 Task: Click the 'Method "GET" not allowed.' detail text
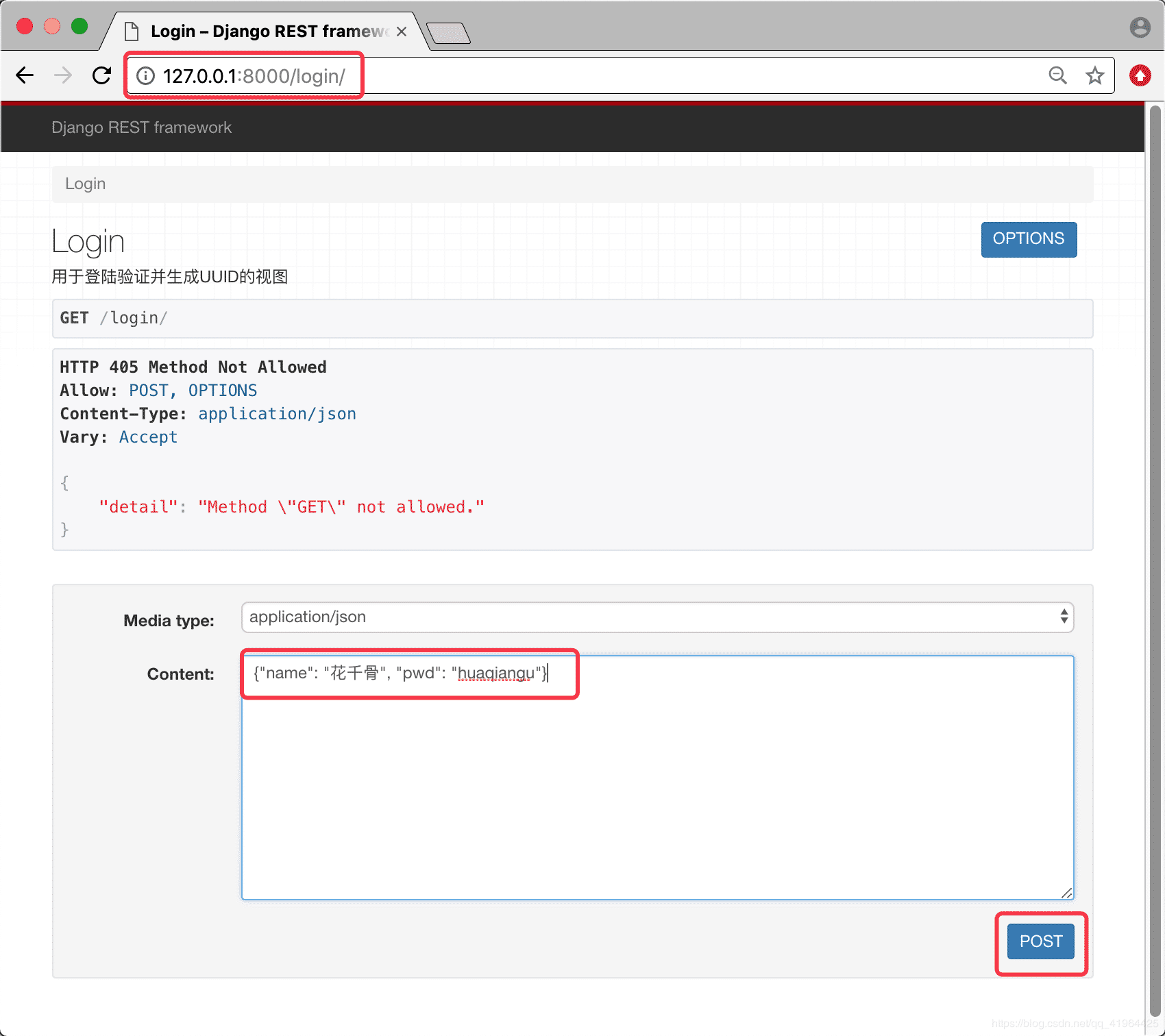click(x=341, y=507)
